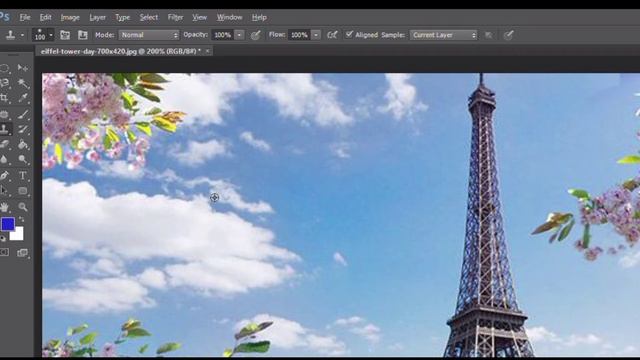
Task: Open the View menu
Action: [x=200, y=18]
